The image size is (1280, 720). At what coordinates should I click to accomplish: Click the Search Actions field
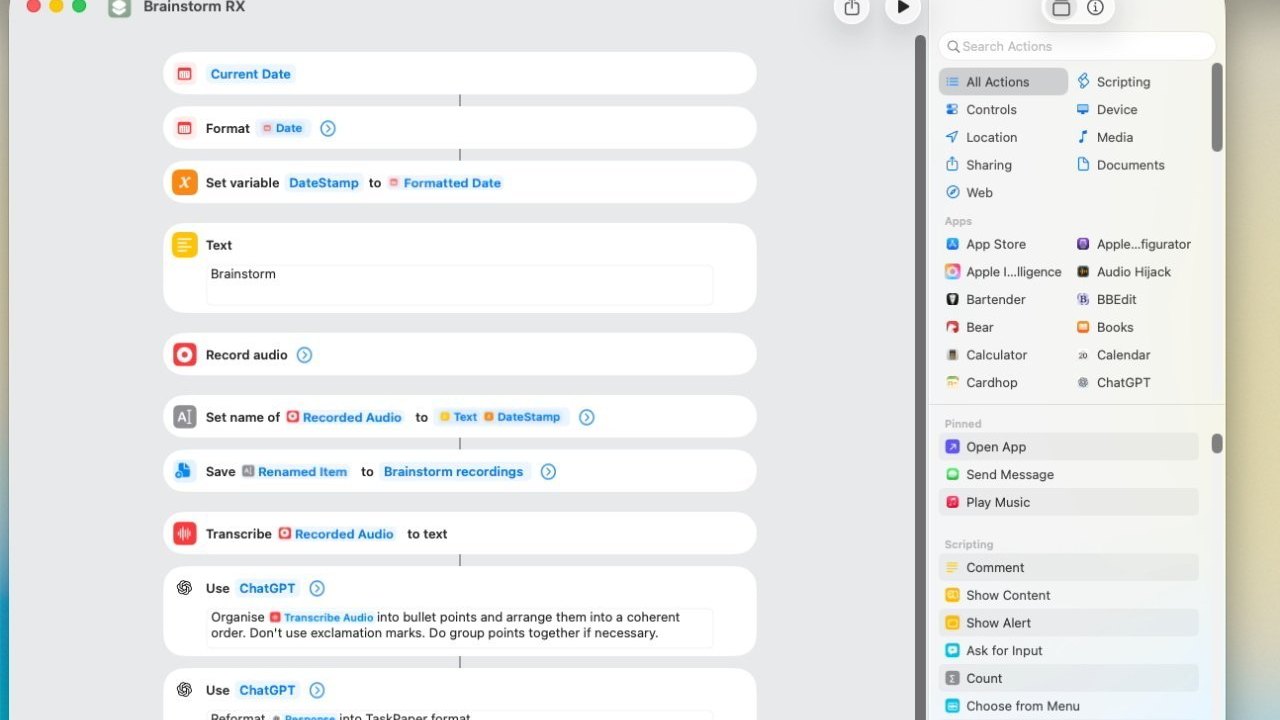1077,46
